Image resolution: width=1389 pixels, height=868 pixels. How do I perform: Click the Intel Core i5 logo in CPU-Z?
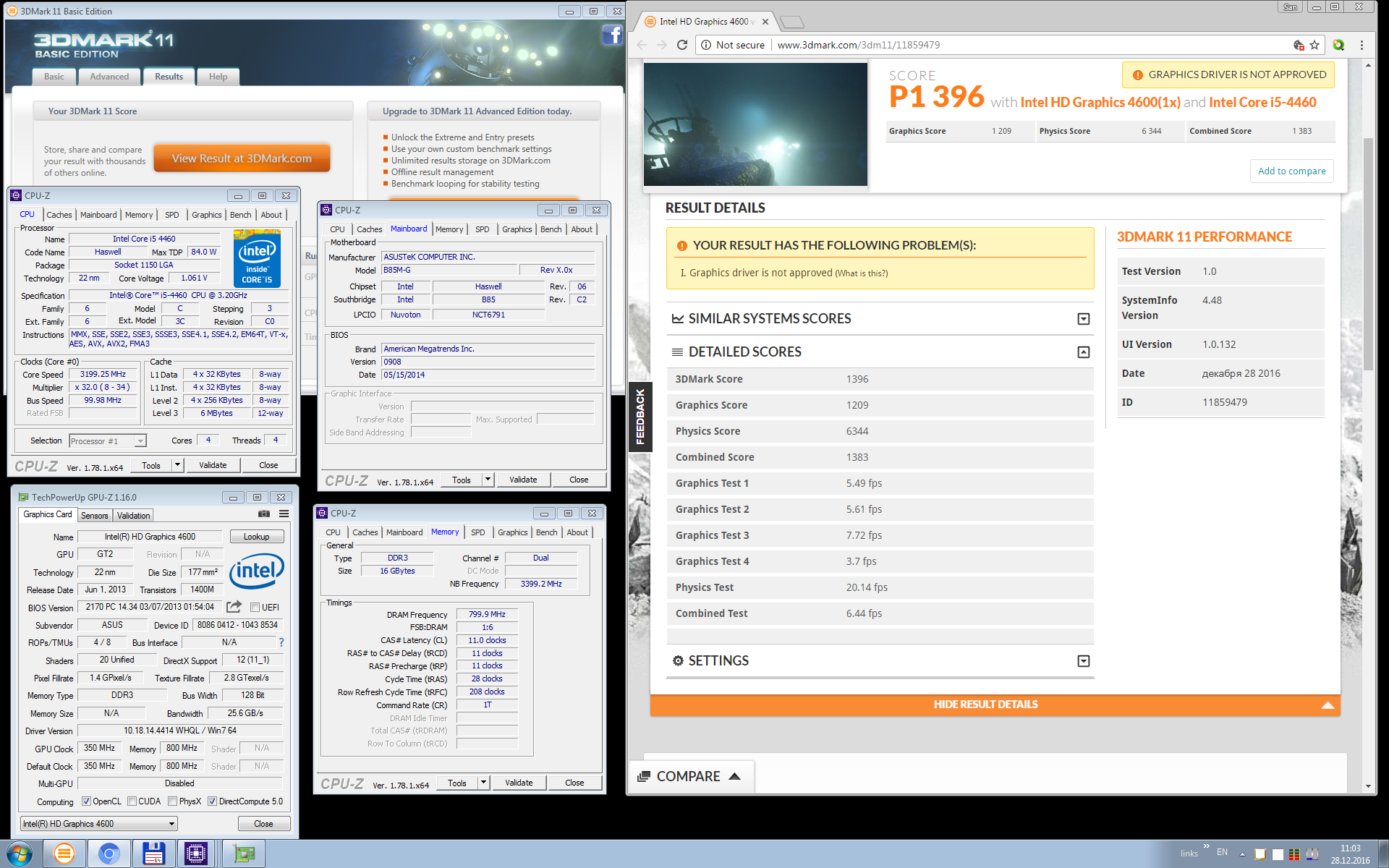257,258
